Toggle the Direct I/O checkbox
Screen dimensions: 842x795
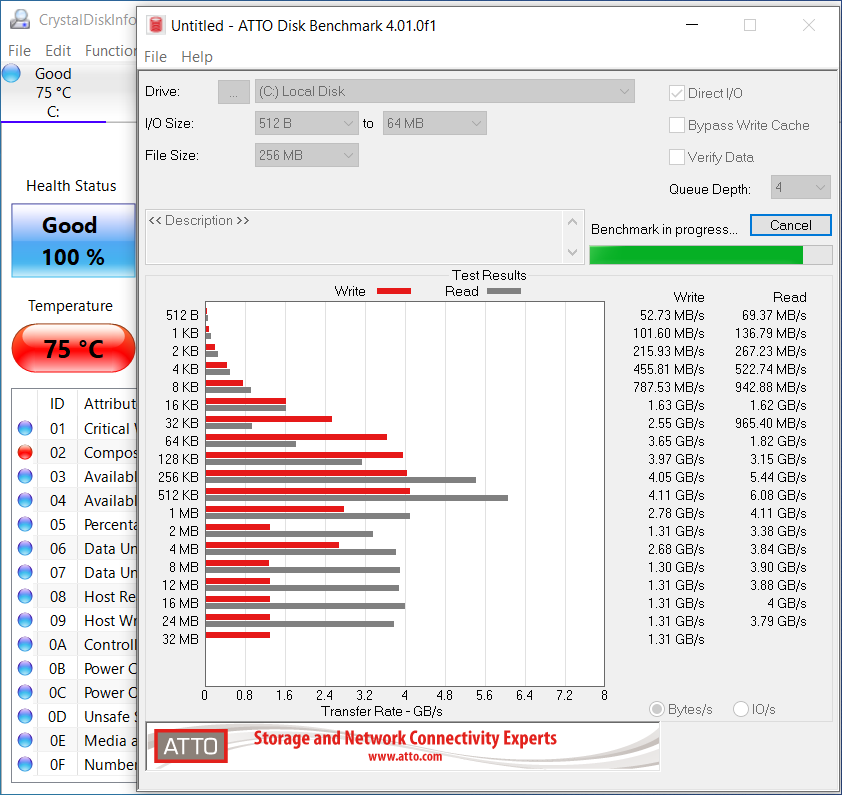[x=677, y=93]
